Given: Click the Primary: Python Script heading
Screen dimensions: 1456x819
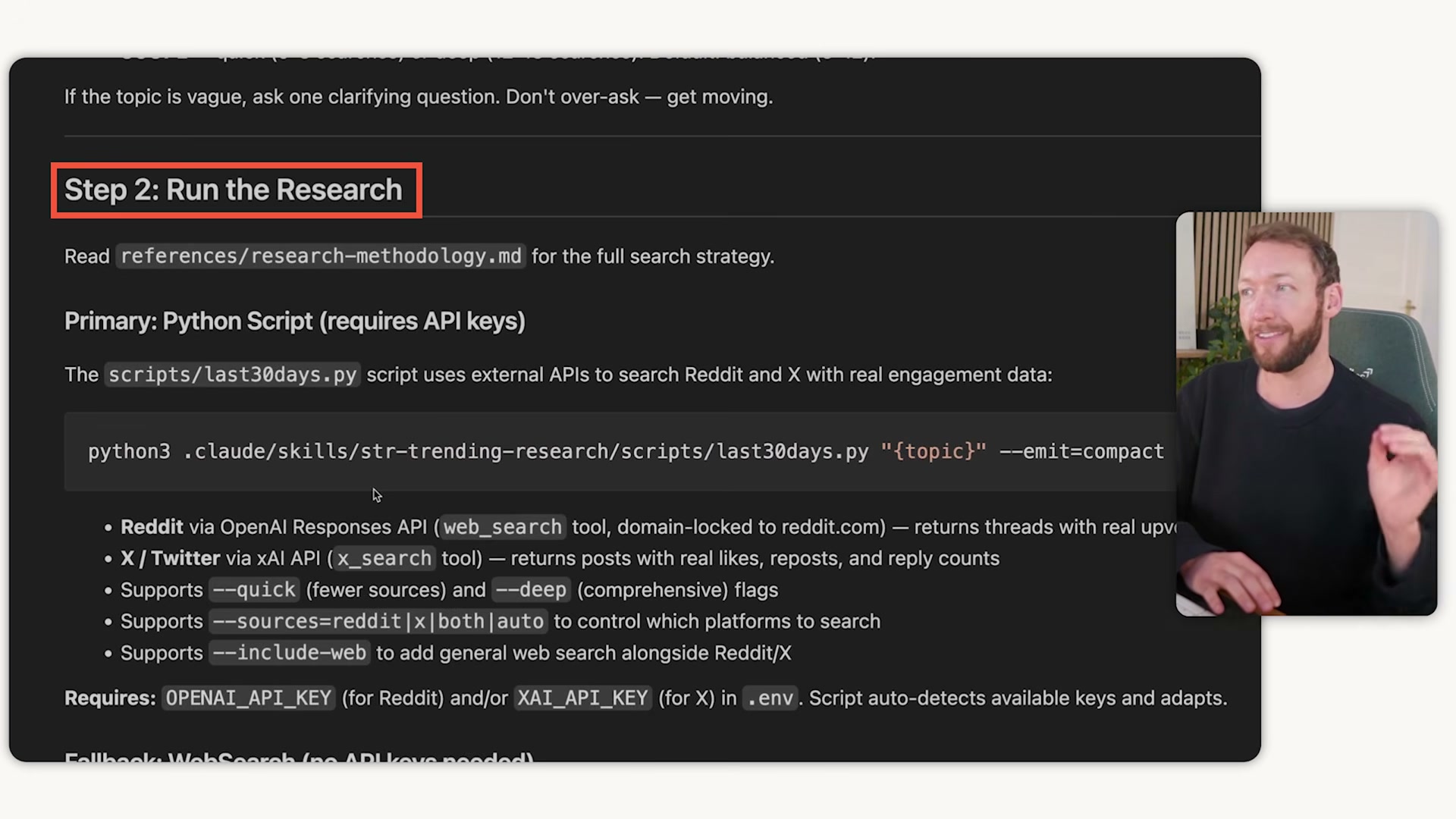Looking at the screenshot, I should tap(294, 321).
